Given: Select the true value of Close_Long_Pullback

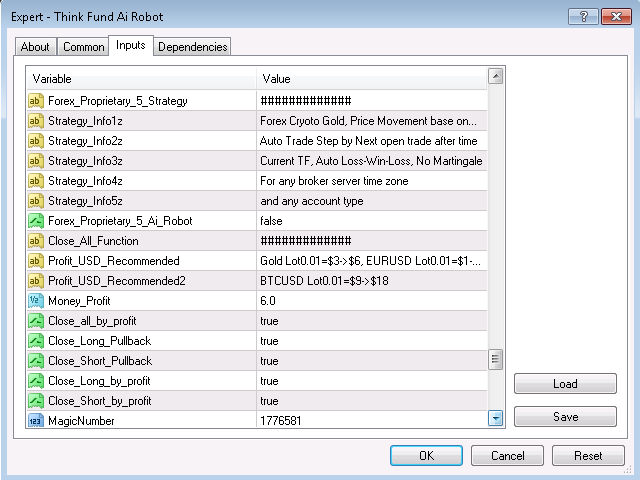Looking at the screenshot, I should point(269,341).
